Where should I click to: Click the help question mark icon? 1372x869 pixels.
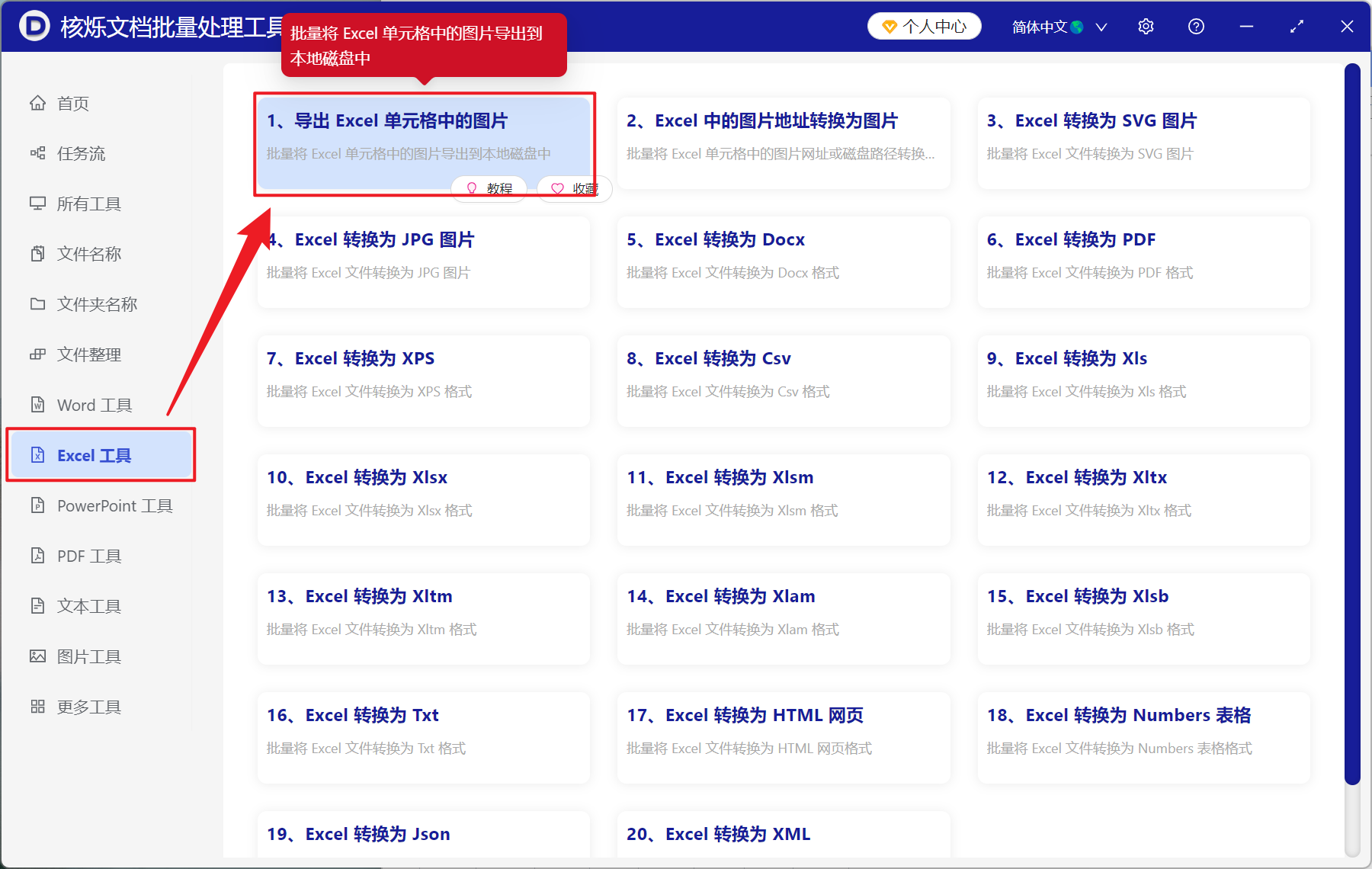pyautogui.click(x=1196, y=27)
